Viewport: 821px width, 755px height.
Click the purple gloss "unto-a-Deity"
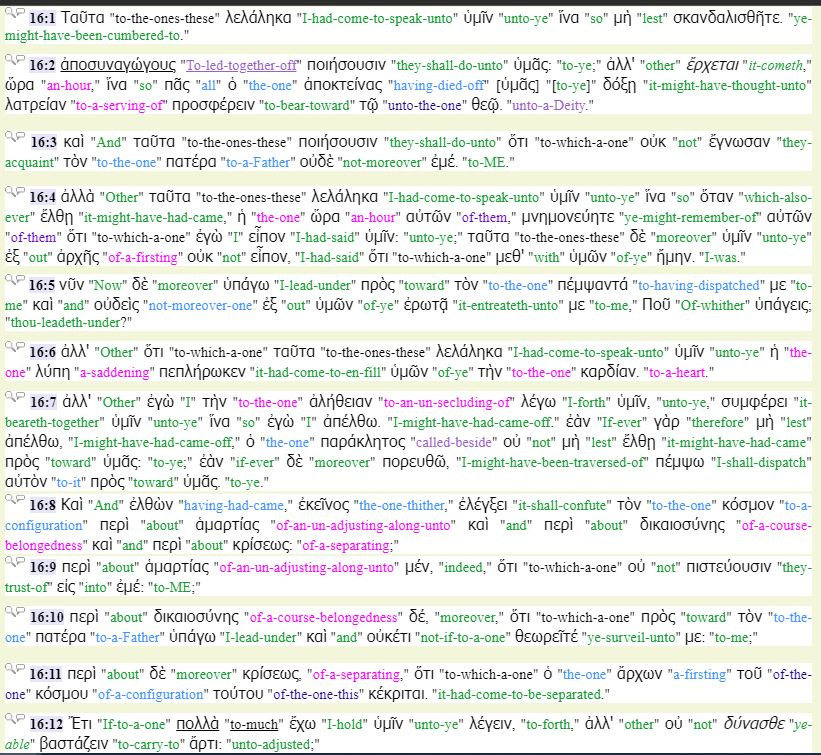pyautogui.click(x=551, y=105)
